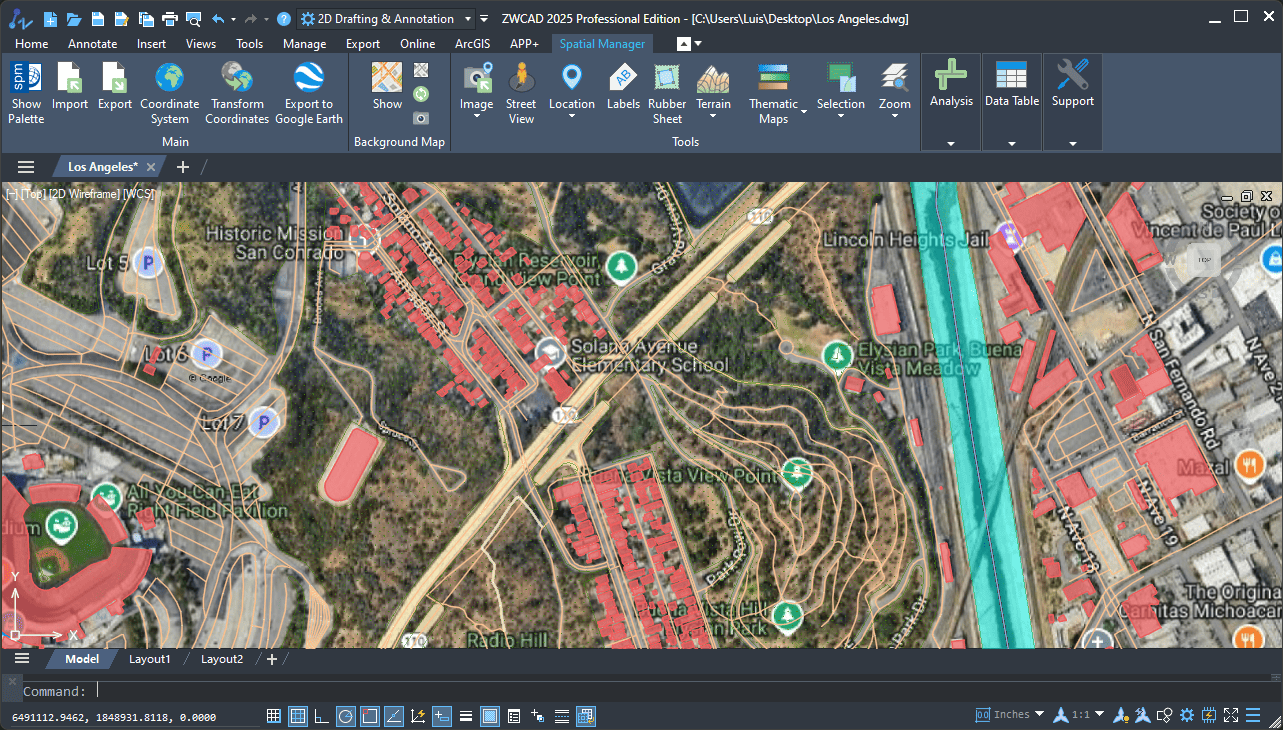Open the Insert ribbon tab

coord(152,43)
